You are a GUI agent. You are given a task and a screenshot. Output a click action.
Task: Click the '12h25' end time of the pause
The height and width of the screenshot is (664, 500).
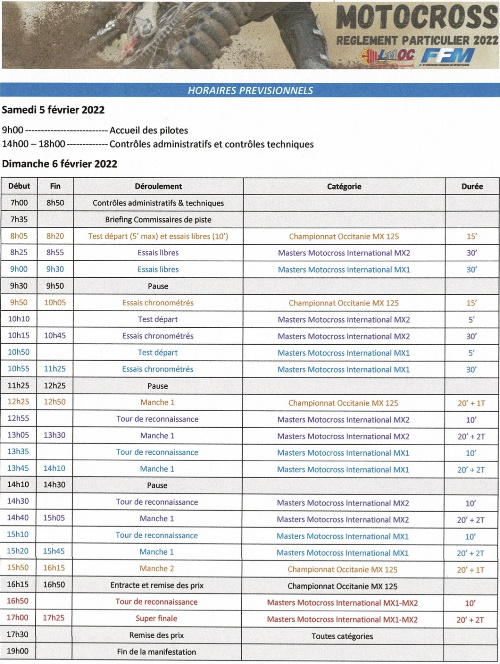[x=55, y=386]
